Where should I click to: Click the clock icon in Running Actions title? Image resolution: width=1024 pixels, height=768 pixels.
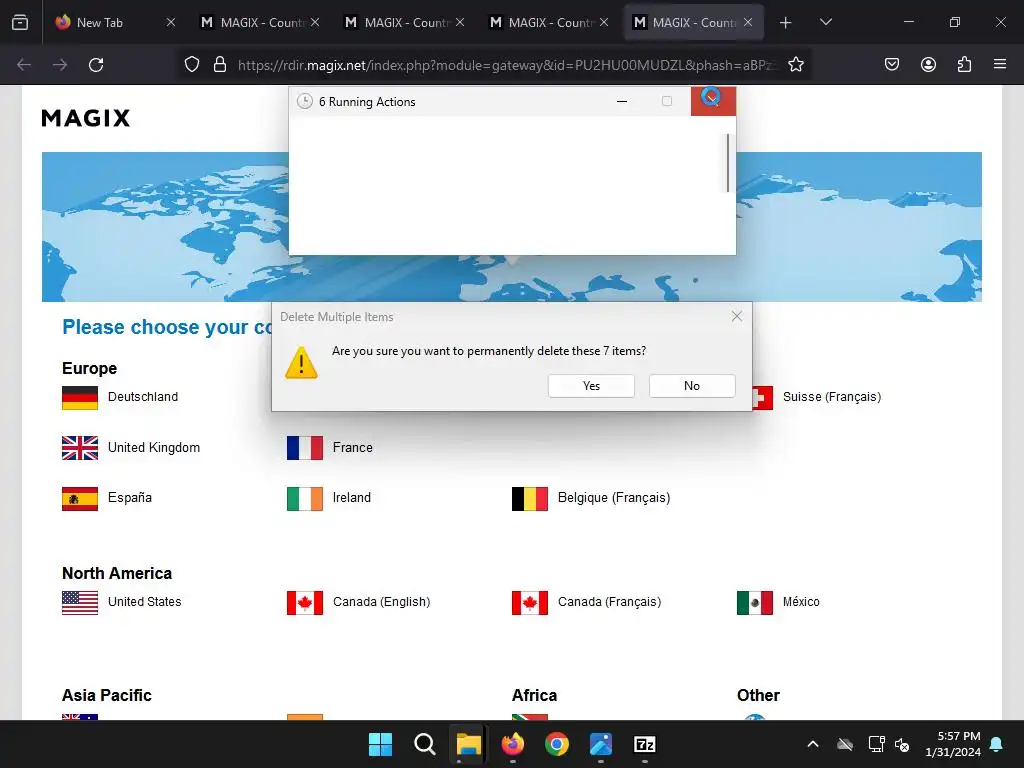coord(304,101)
